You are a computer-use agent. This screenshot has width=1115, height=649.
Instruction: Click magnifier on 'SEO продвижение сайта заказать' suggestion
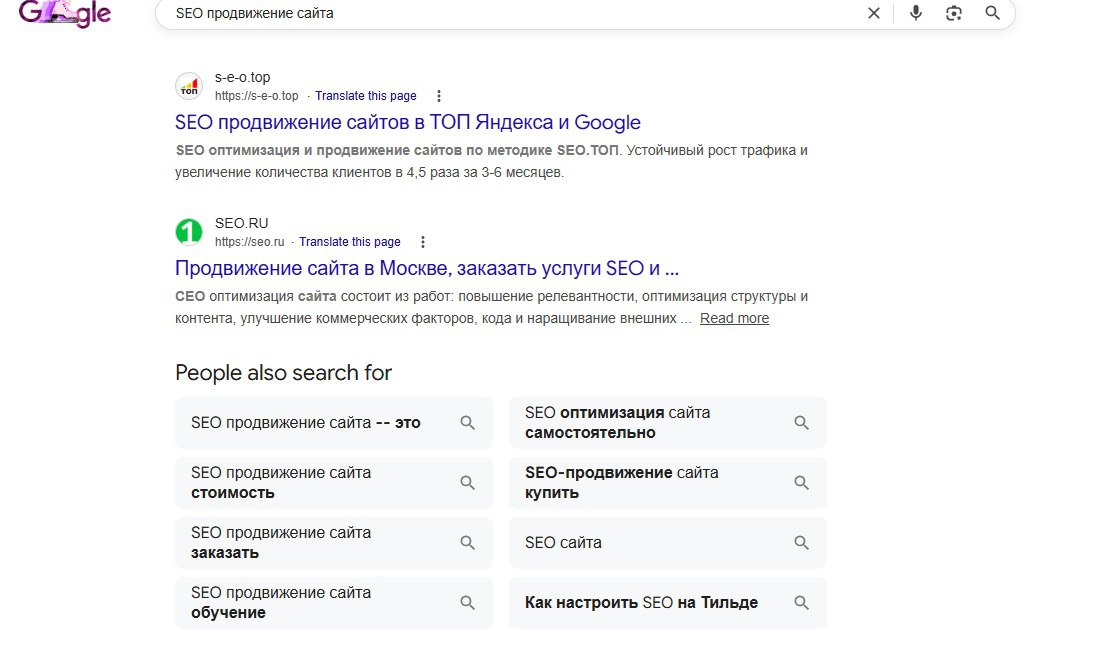pyautogui.click(x=467, y=542)
